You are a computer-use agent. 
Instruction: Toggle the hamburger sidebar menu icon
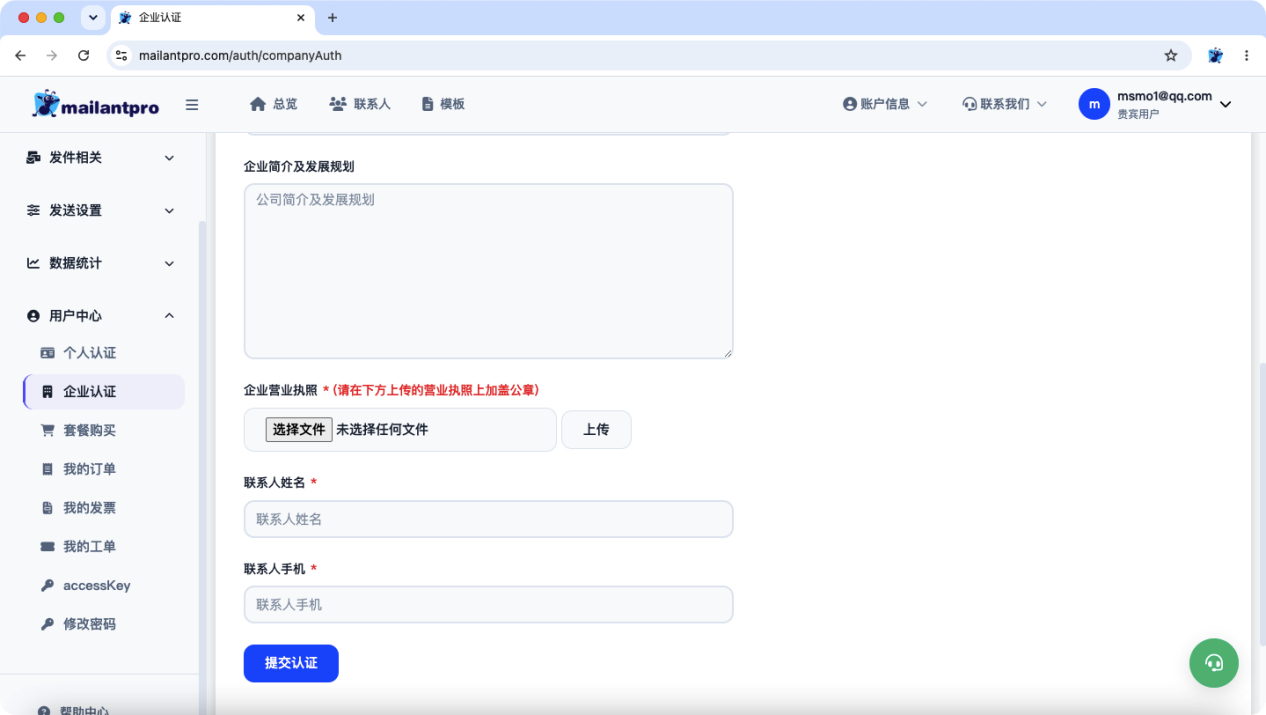click(x=192, y=105)
